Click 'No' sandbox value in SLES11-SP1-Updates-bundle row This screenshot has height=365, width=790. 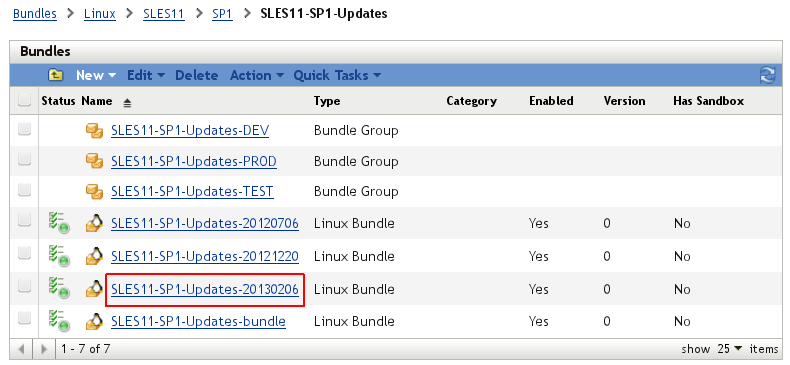tap(682, 322)
